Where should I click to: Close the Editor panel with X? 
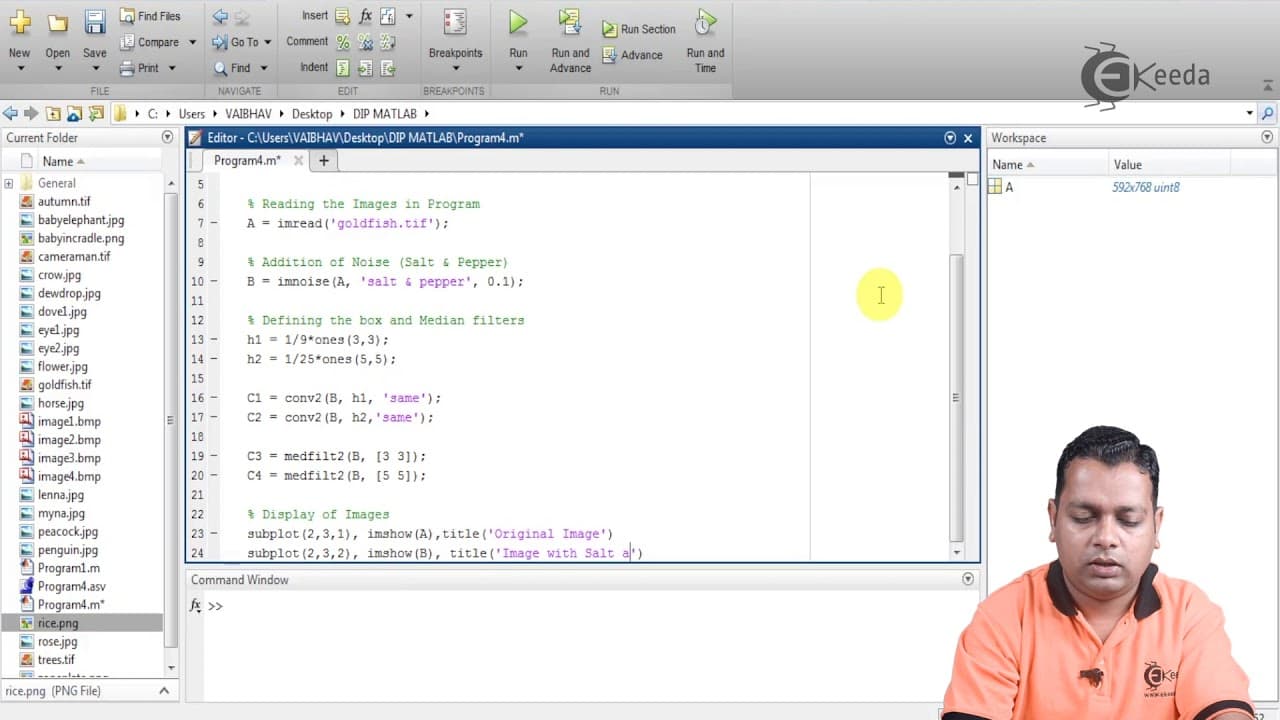click(x=968, y=138)
